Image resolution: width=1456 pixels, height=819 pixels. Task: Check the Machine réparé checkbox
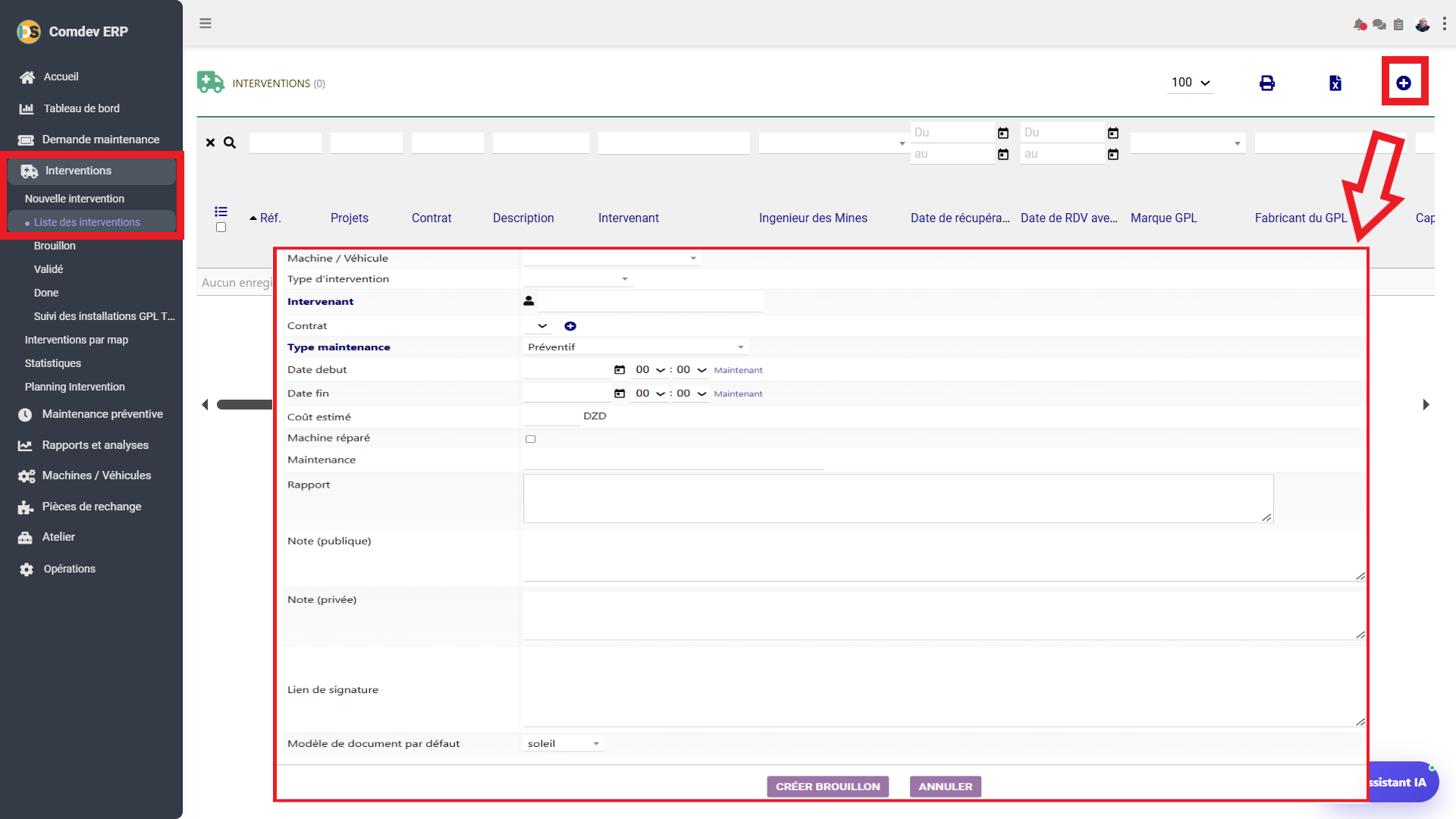point(530,439)
